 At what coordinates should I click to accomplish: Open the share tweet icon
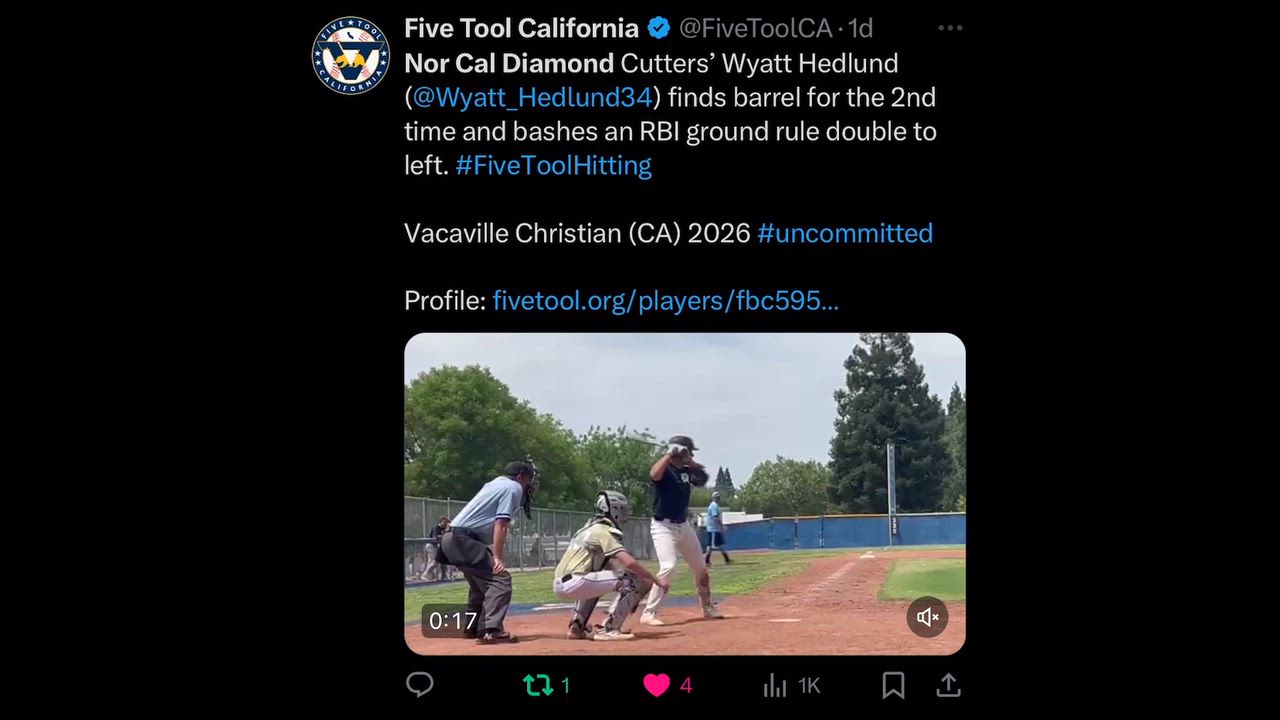(948, 685)
